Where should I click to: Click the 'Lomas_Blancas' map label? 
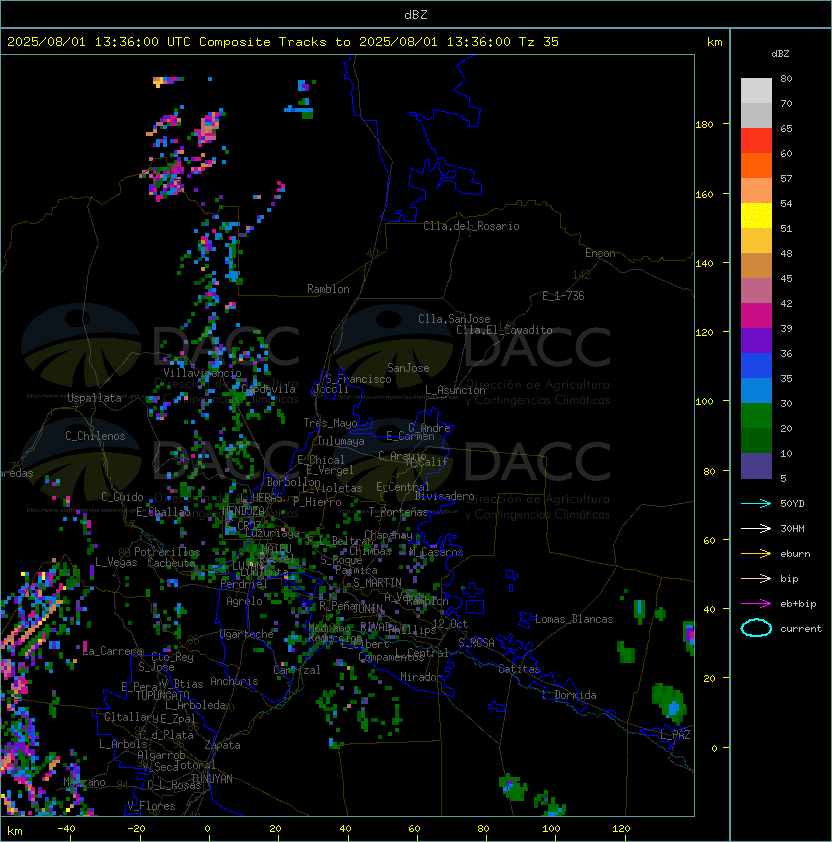coord(574,619)
